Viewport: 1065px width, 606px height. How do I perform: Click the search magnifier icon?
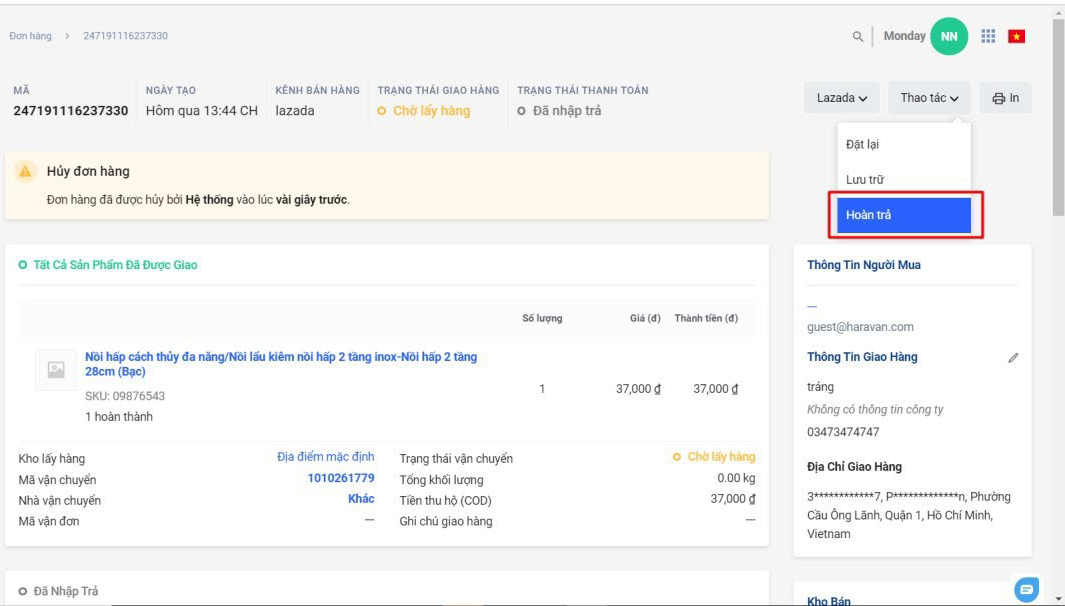(857, 37)
